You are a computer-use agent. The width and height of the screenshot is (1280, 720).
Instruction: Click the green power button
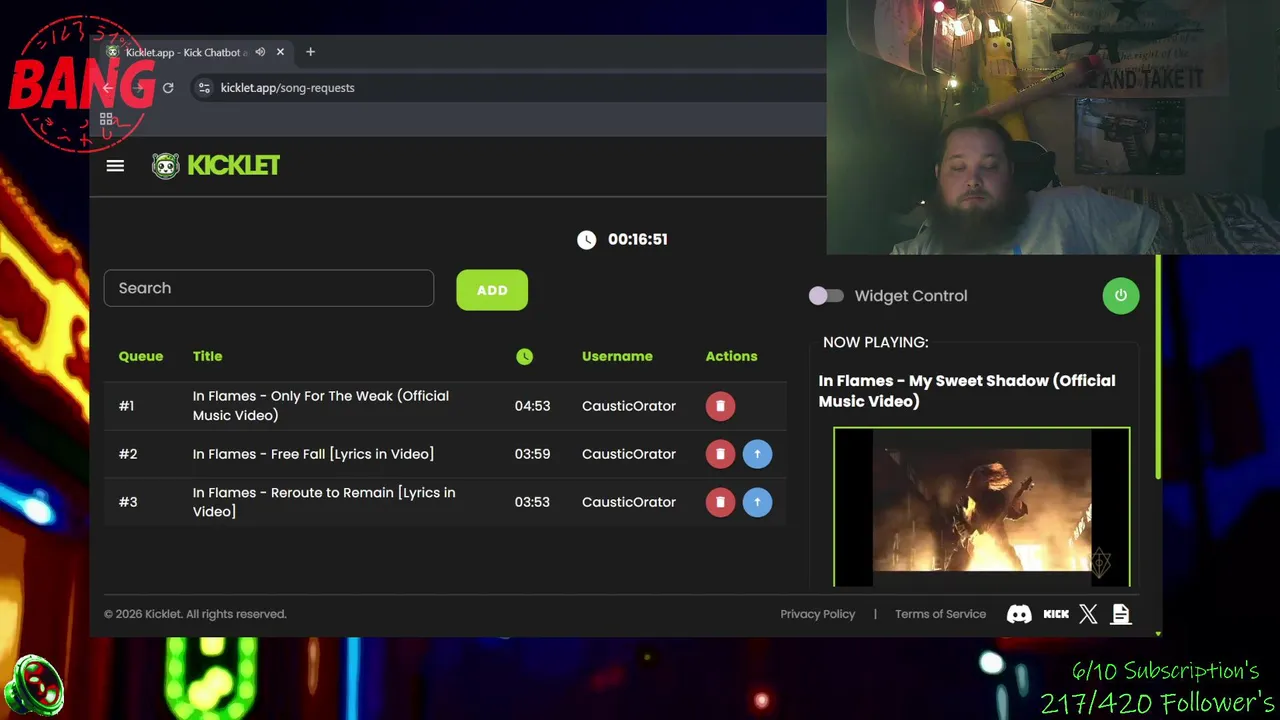pos(1120,296)
